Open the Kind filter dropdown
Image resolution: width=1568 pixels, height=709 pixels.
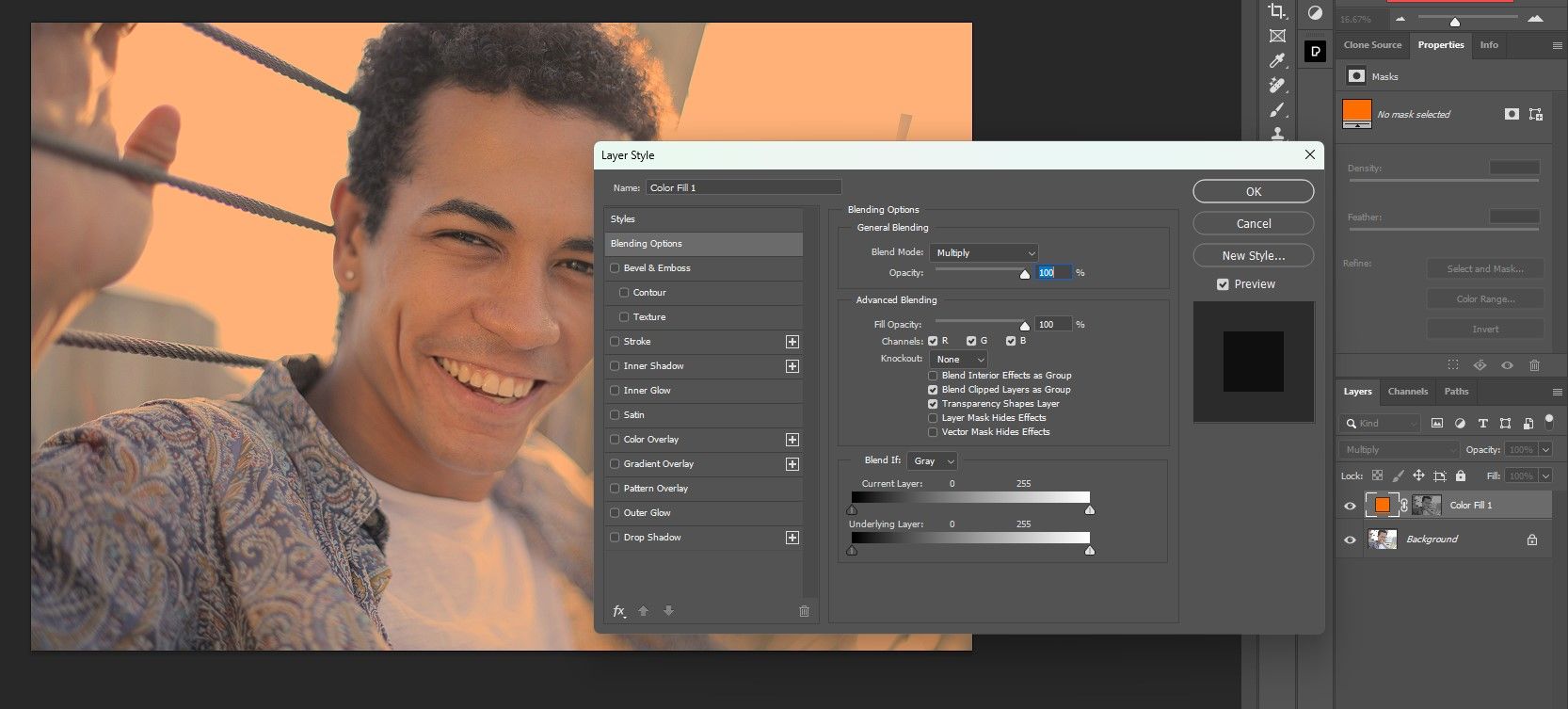coord(1380,424)
